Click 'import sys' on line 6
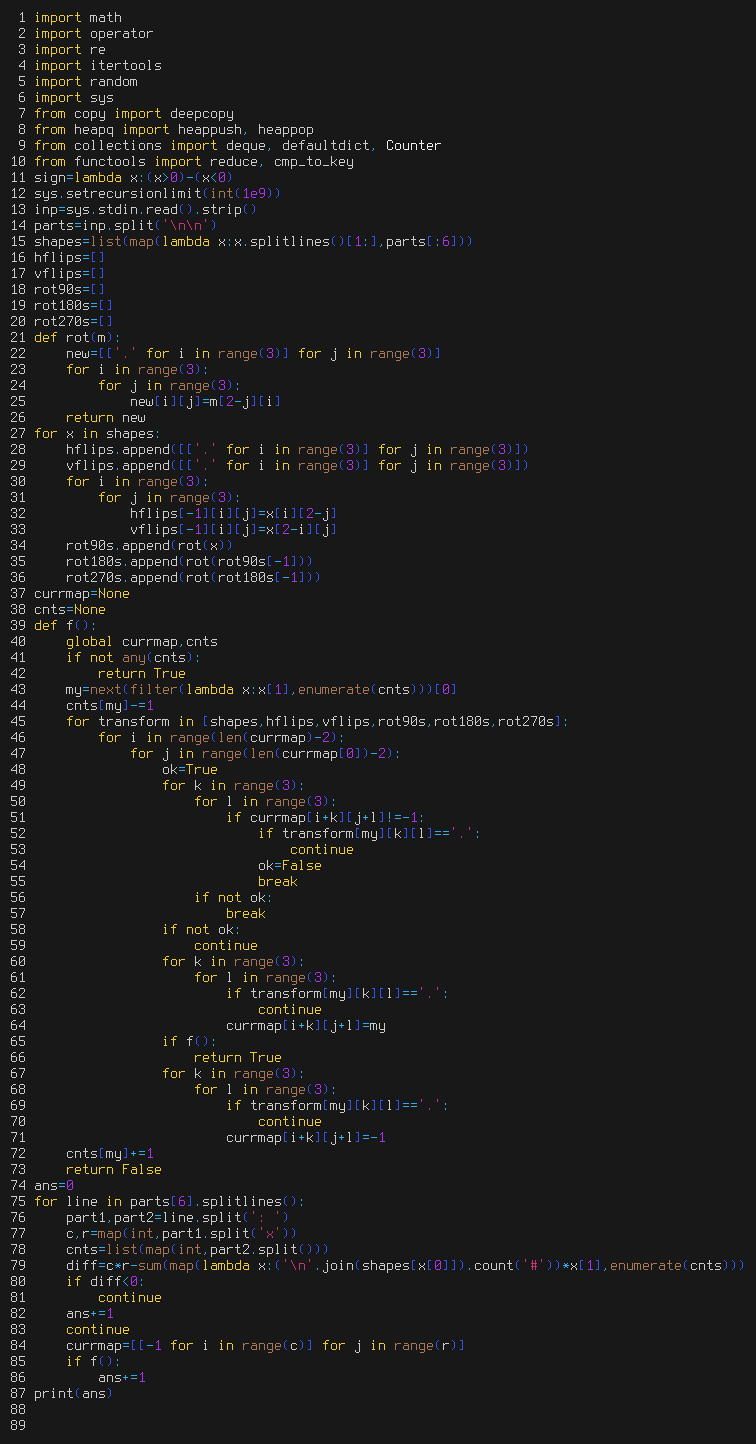Viewport: 756px width, 1444px height. point(74,97)
